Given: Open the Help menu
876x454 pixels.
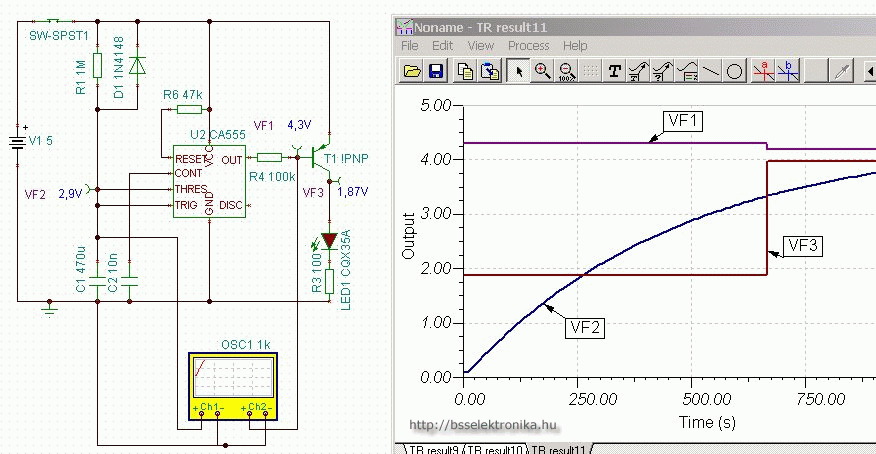Looking at the screenshot, I should 575,46.
